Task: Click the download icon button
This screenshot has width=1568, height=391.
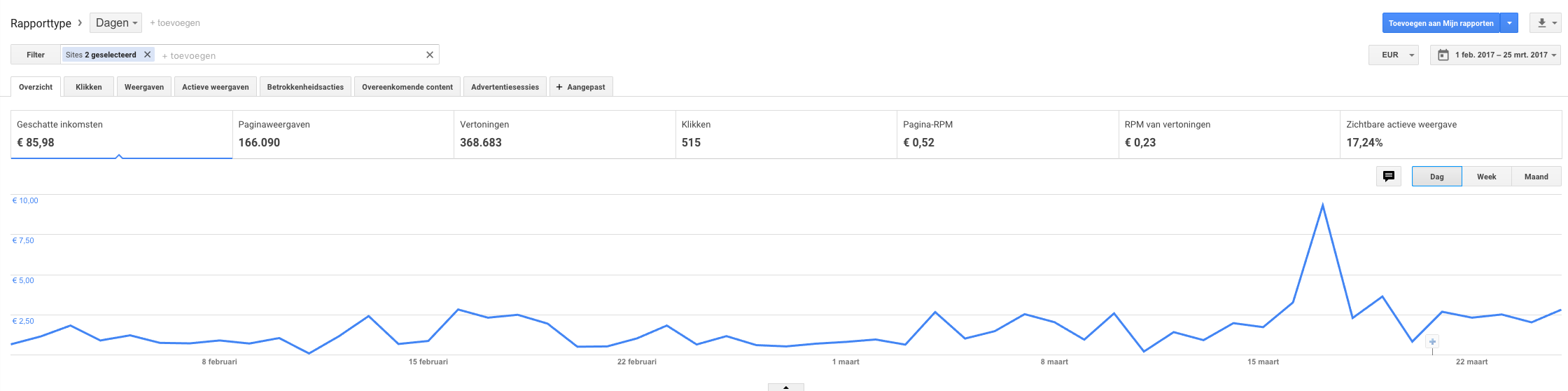Action: [x=1546, y=23]
